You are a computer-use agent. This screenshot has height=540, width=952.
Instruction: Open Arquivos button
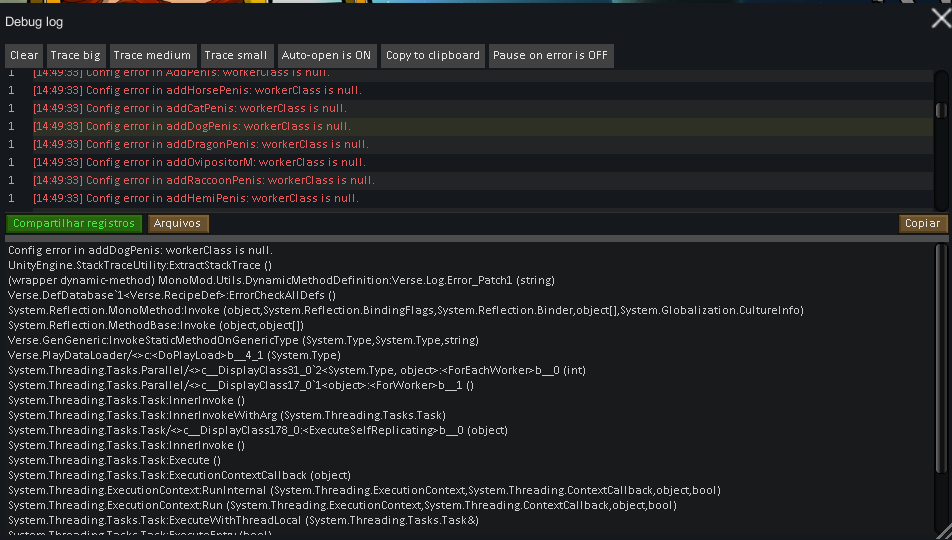(178, 224)
